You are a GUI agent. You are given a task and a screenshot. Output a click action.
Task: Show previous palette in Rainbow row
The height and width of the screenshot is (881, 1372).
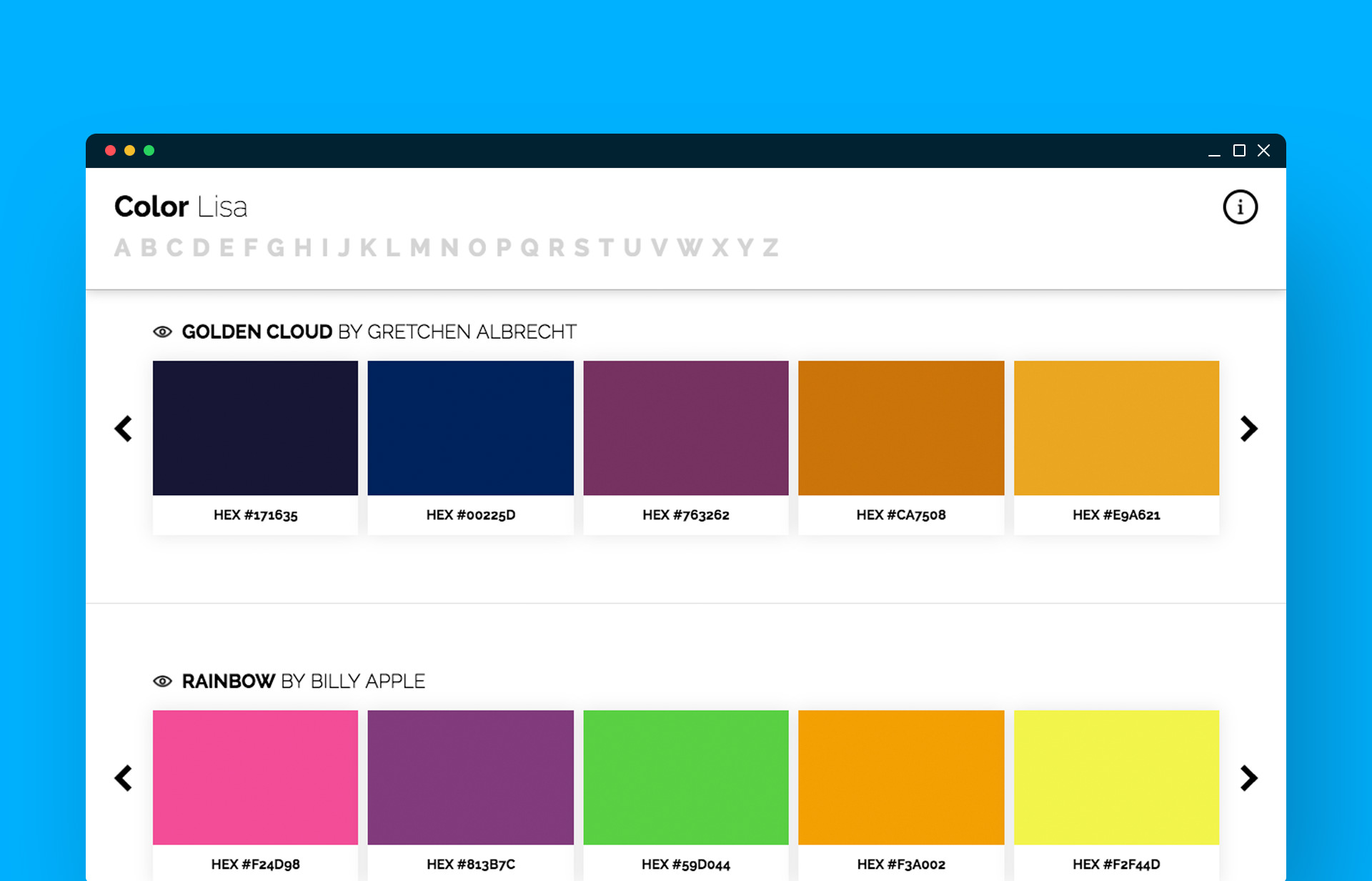(x=124, y=778)
